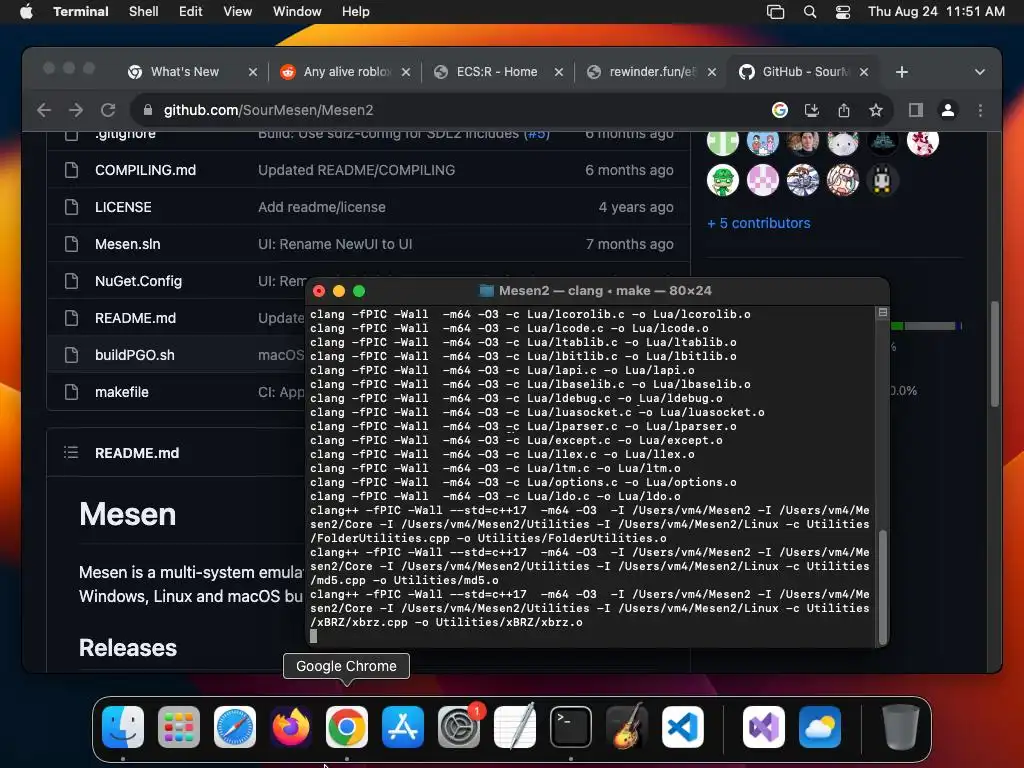This screenshot has height=768, width=1024.
Task: Open the NuGet.Config file
Action: [x=138, y=281]
